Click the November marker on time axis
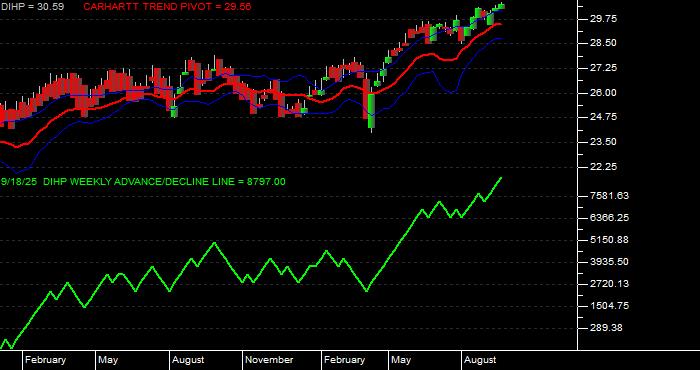 click(x=269, y=360)
